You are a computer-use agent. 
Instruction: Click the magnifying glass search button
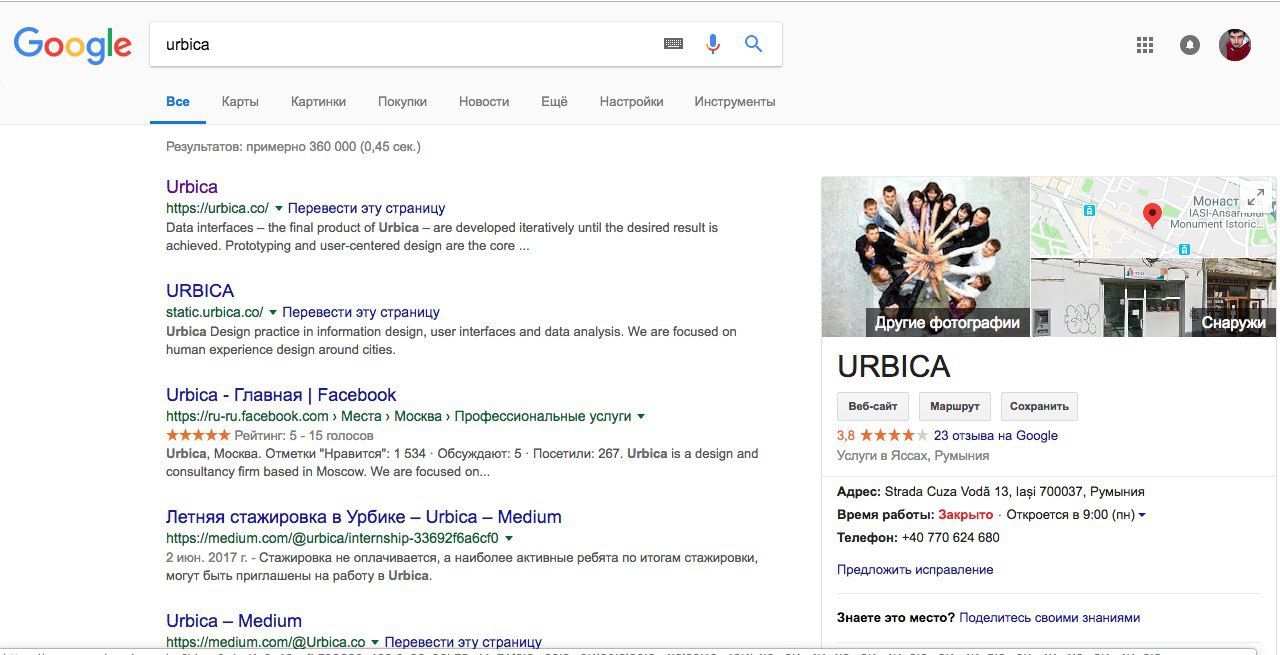pos(754,44)
